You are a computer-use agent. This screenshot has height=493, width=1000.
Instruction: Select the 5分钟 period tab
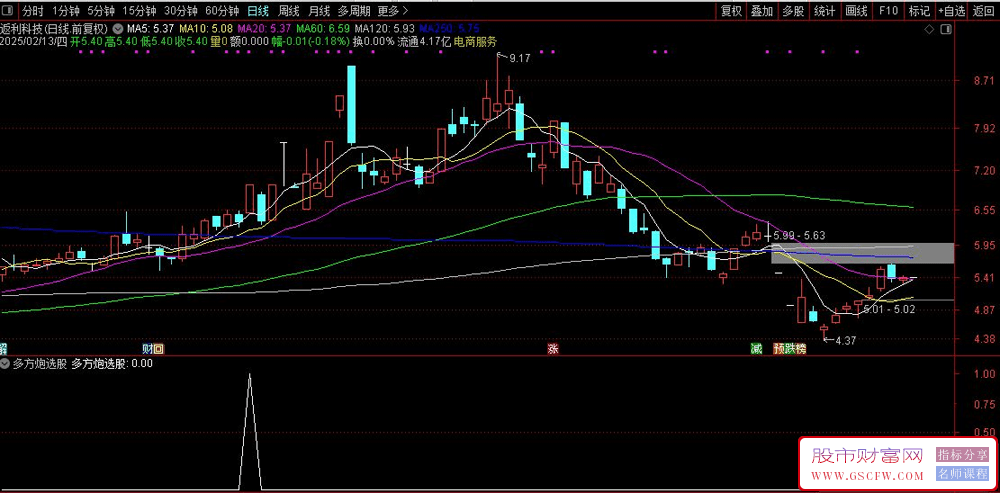(x=101, y=11)
